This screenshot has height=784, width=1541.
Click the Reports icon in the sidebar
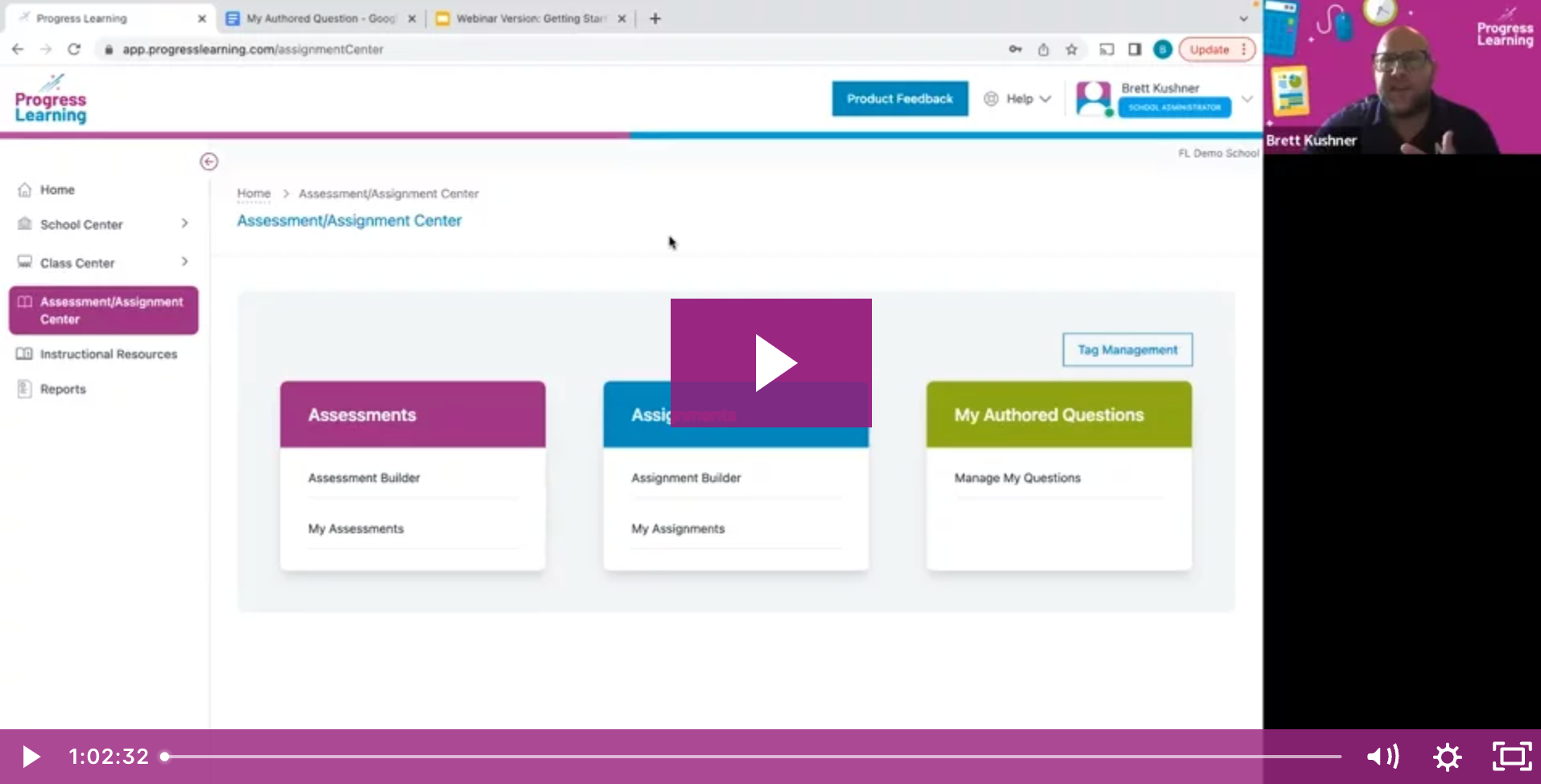[x=23, y=389]
